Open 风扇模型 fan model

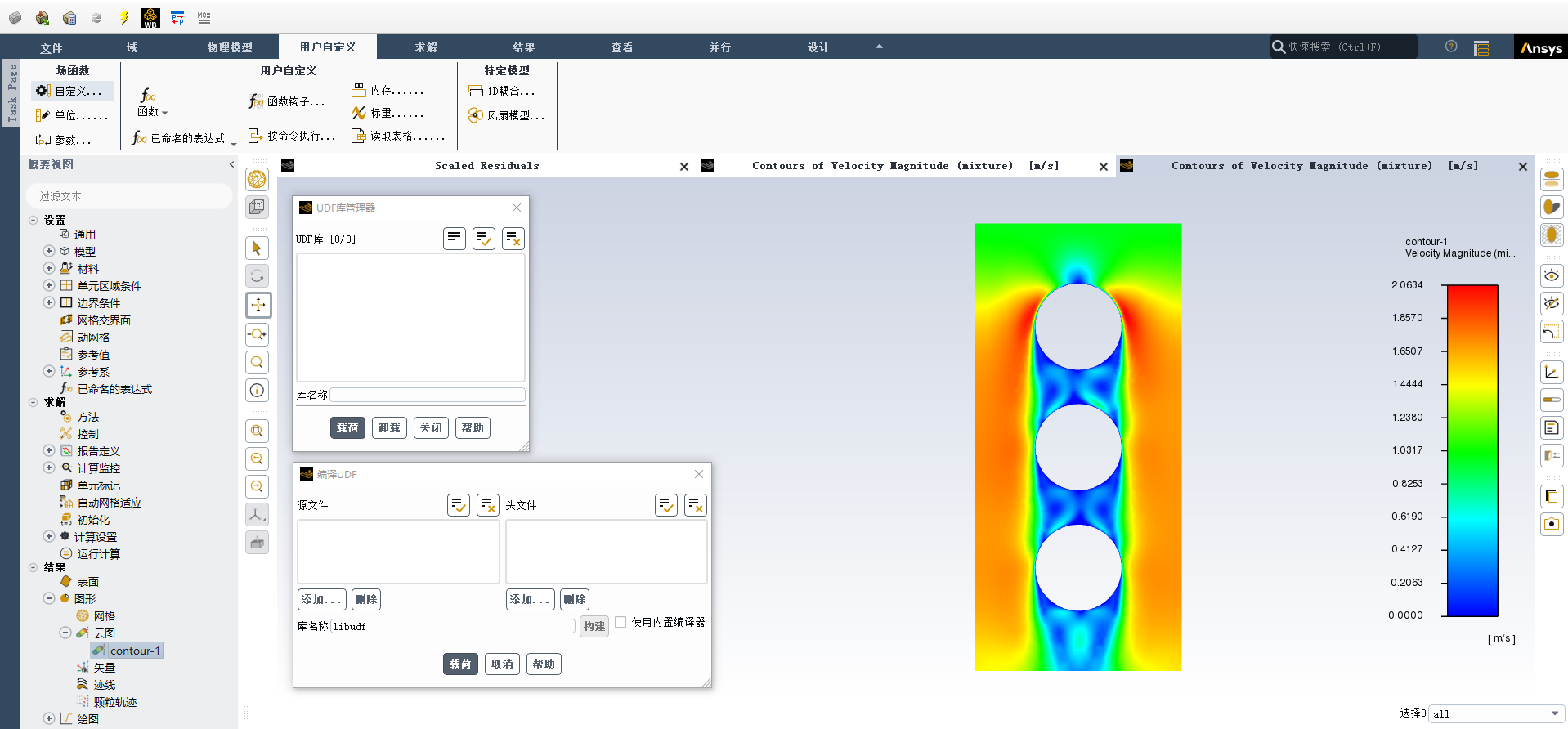pos(506,115)
